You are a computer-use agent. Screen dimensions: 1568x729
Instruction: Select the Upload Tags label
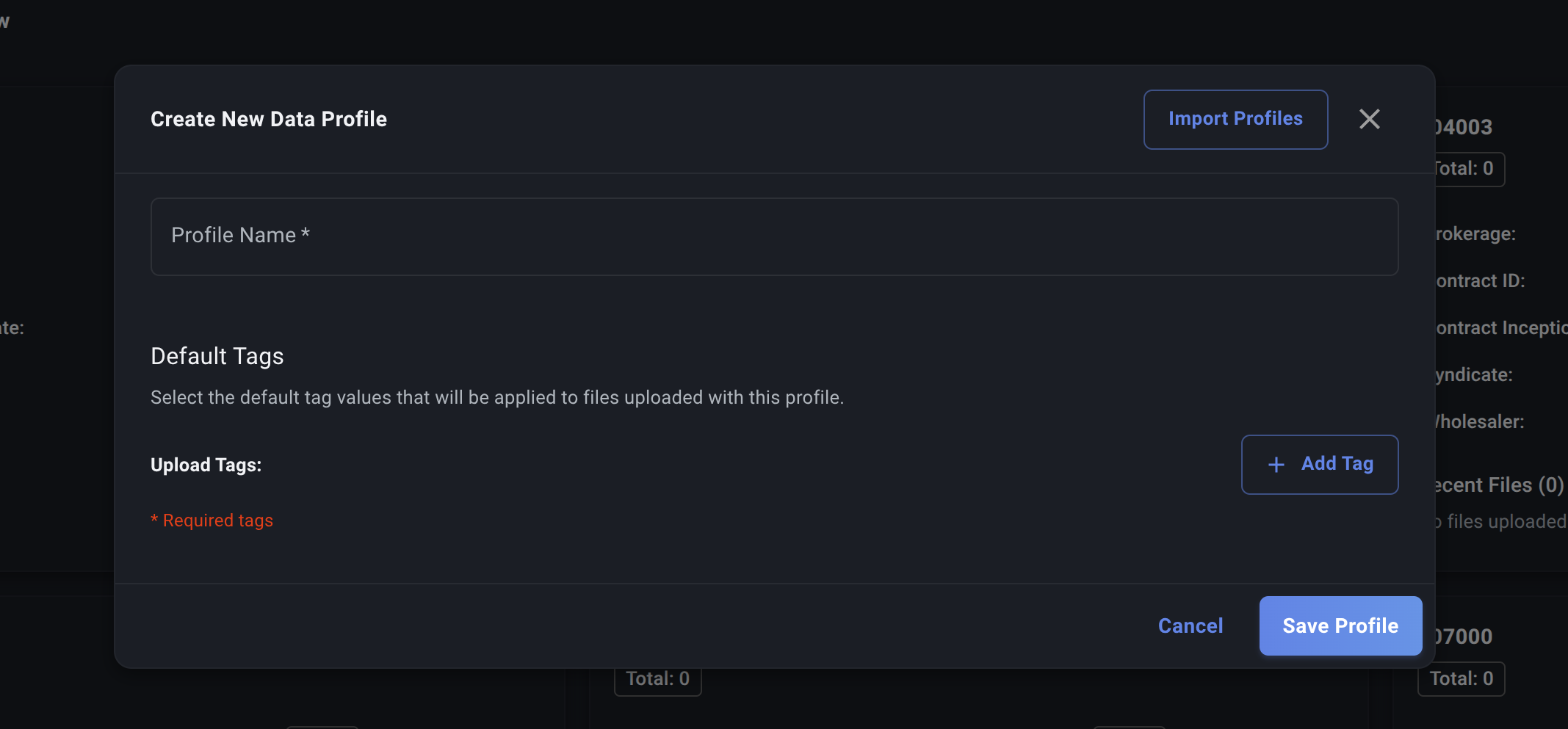(206, 465)
